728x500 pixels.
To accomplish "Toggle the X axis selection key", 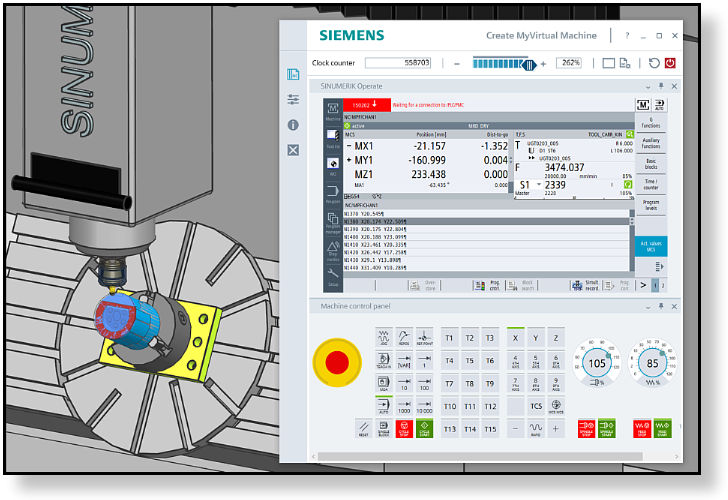I will click(515, 338).
